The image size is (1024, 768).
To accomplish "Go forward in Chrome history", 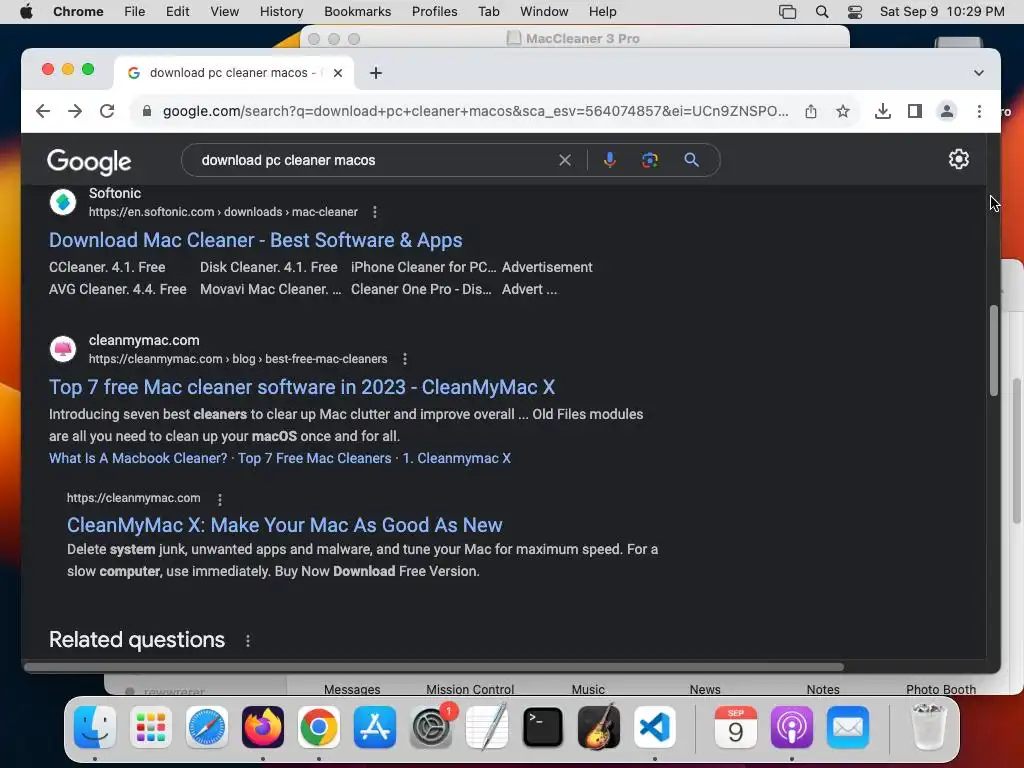I will (x=75, y=112).
